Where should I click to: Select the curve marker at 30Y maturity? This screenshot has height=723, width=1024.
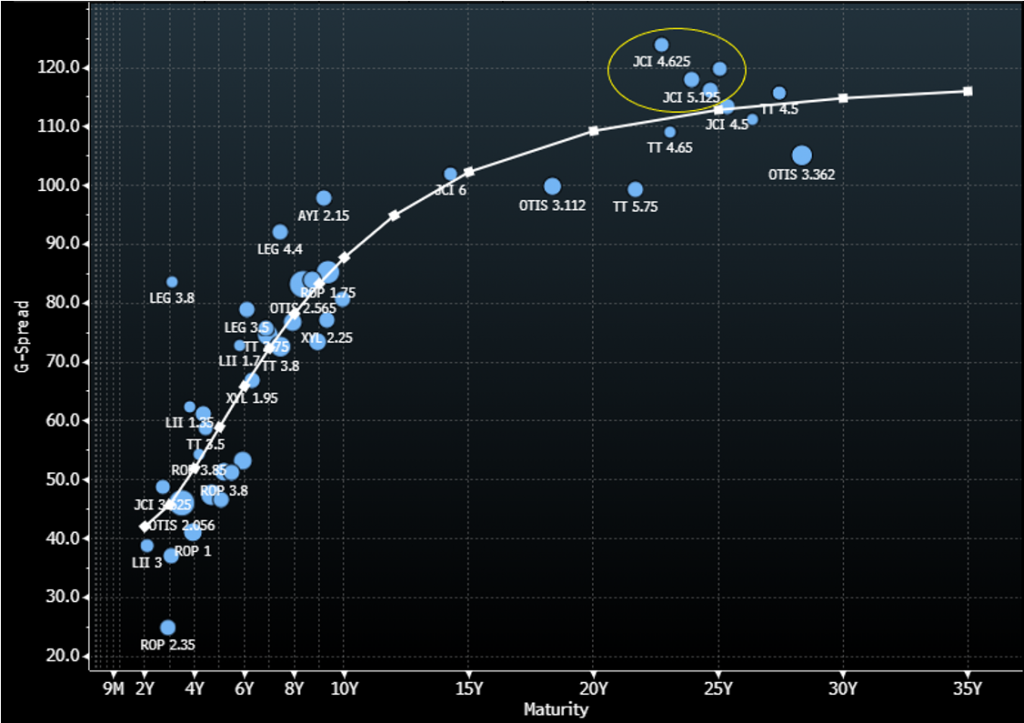(843, 98)
